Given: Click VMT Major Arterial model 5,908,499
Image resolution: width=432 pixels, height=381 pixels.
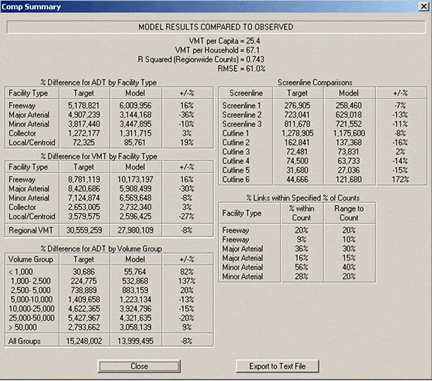Looking at the screenshot, I should 135,189.
